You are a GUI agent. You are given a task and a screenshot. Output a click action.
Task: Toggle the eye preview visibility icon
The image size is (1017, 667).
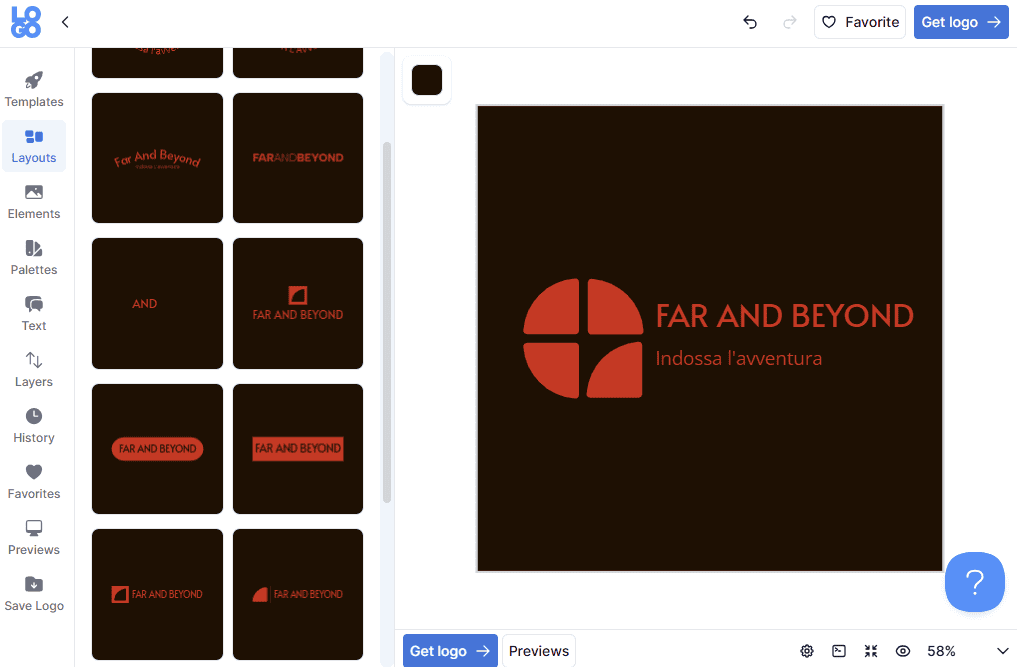click(x=903, y=651)
